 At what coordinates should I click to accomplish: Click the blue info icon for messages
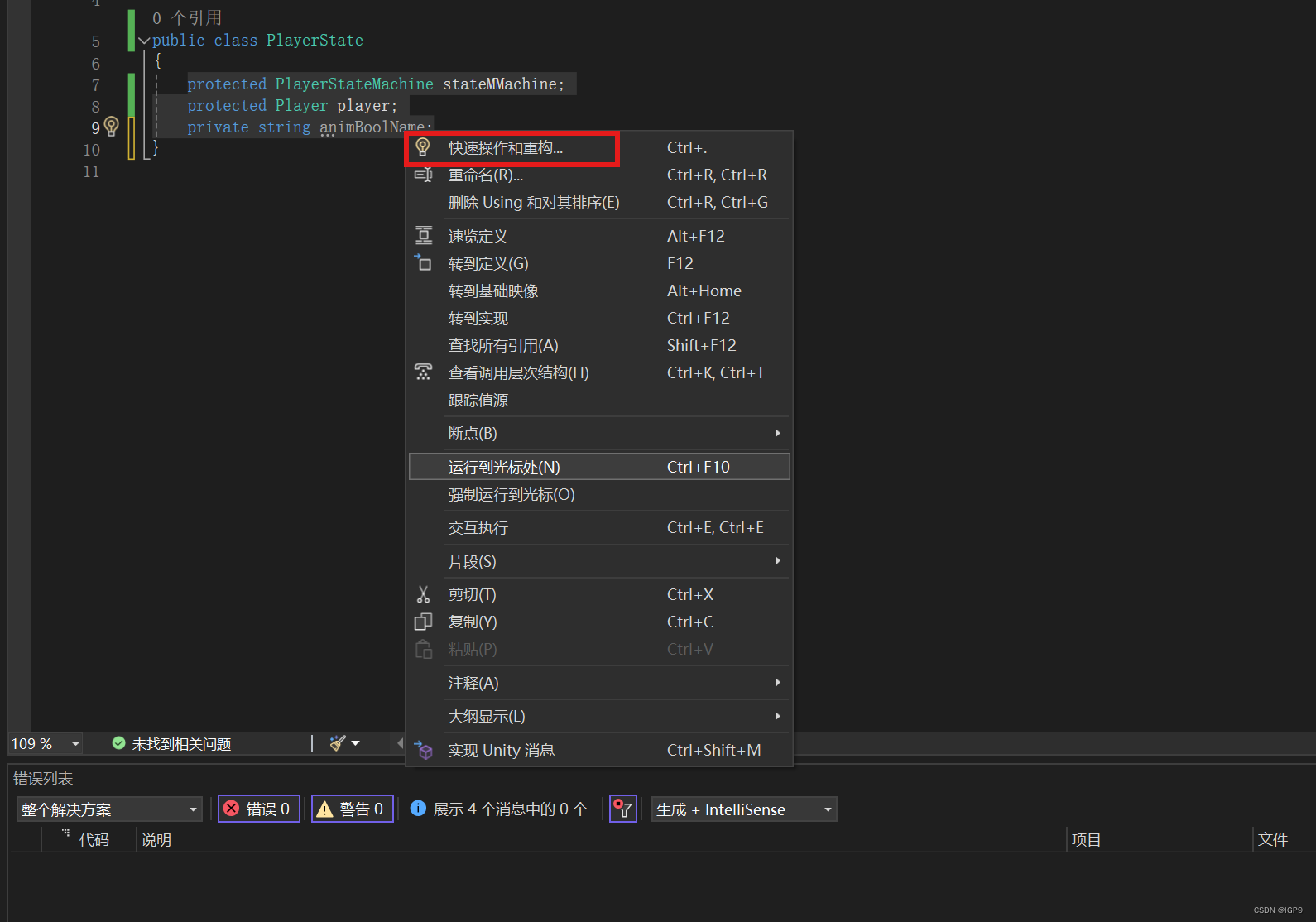pos(418,808)
